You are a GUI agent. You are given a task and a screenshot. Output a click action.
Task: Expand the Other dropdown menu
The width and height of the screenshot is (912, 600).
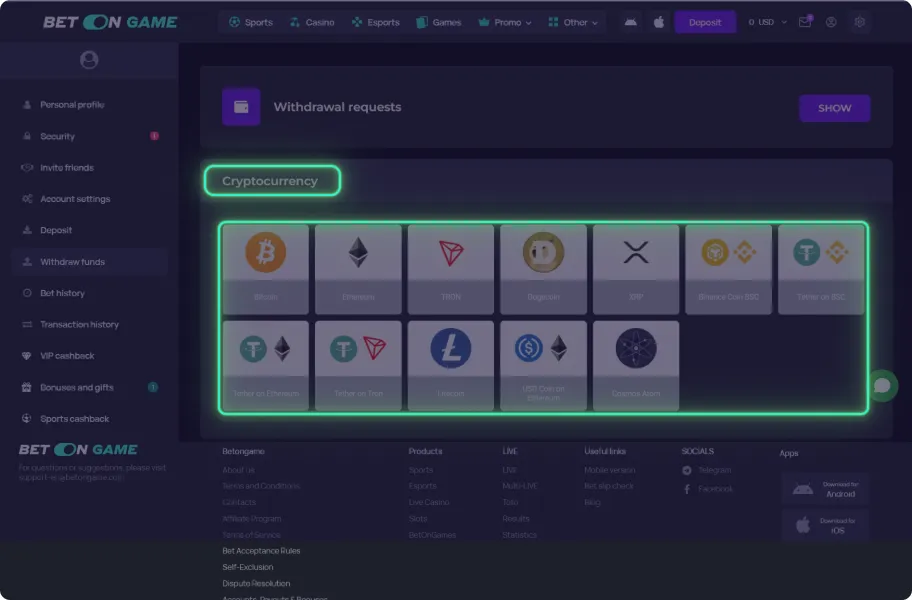574,22
